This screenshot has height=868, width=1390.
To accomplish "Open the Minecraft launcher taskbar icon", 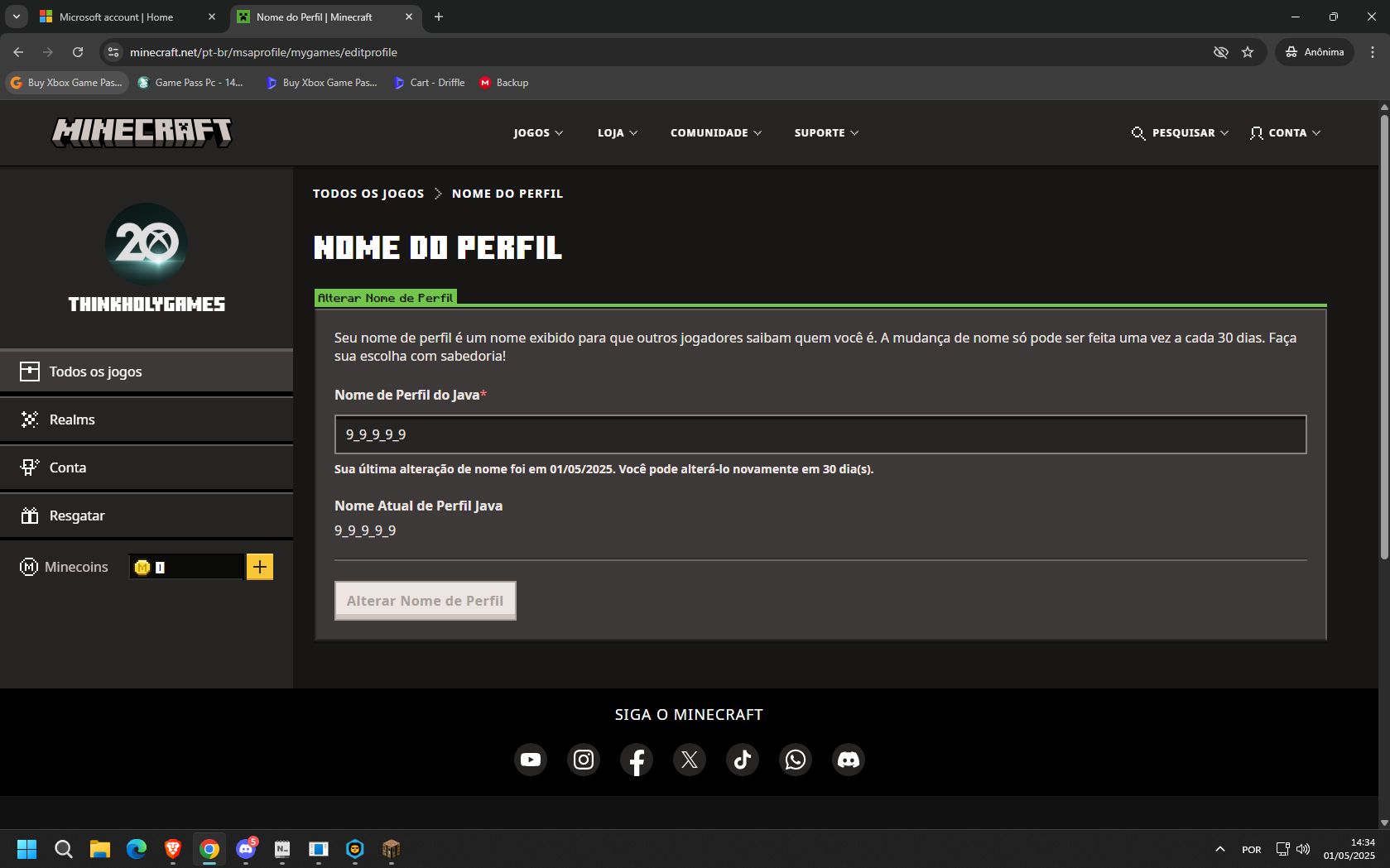I will point(392,849).
